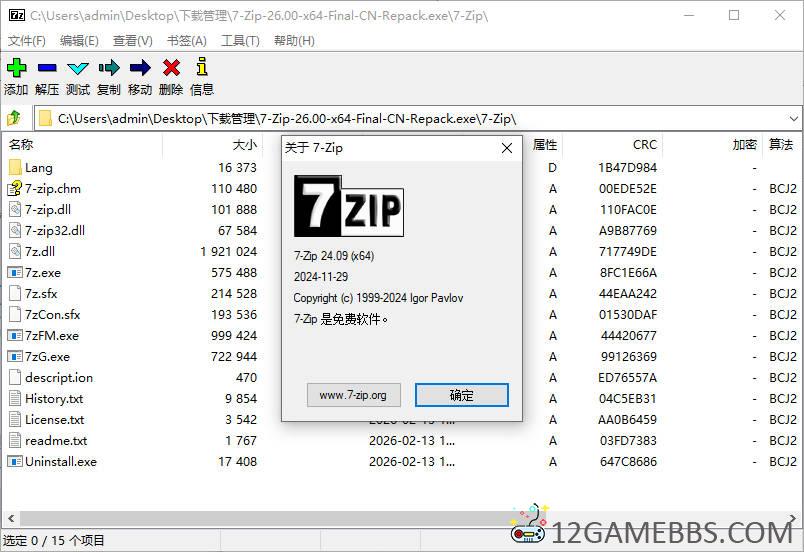Select the 7z.sfx file icon
The height and width of the screenshot is (552, 804).
pos(15,293)
